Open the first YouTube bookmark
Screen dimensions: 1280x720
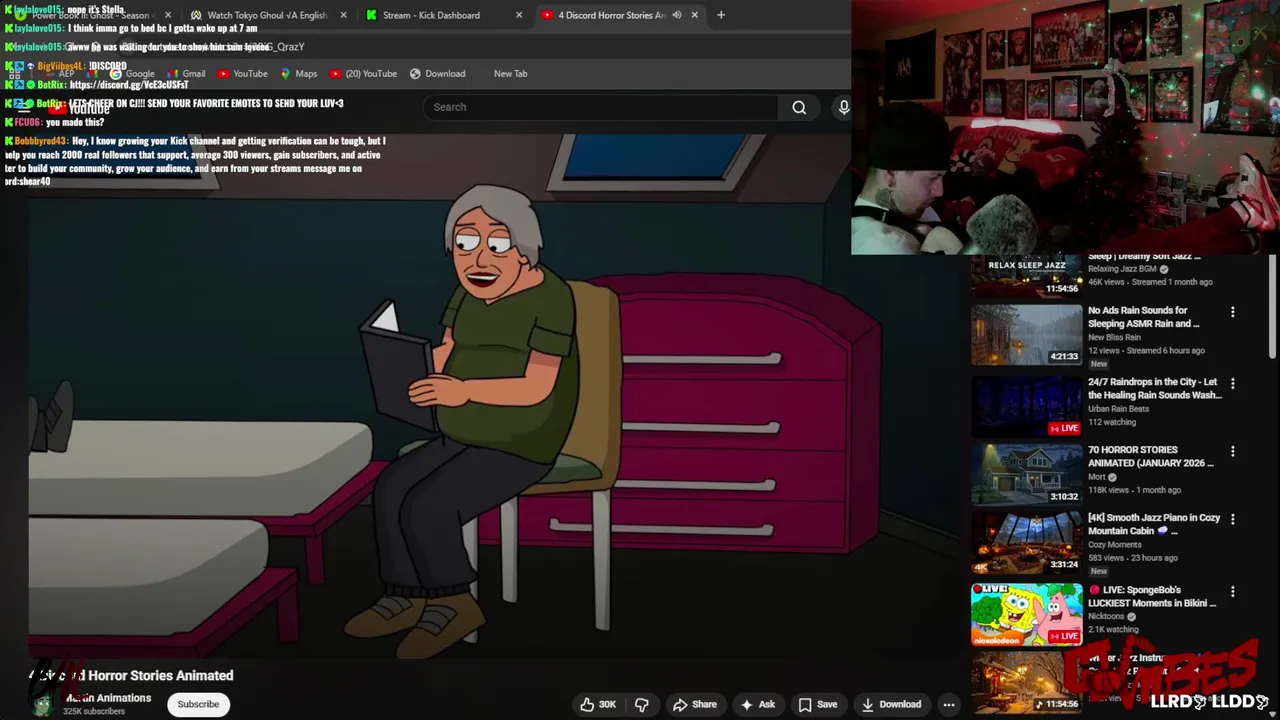[x=242, y=73]
